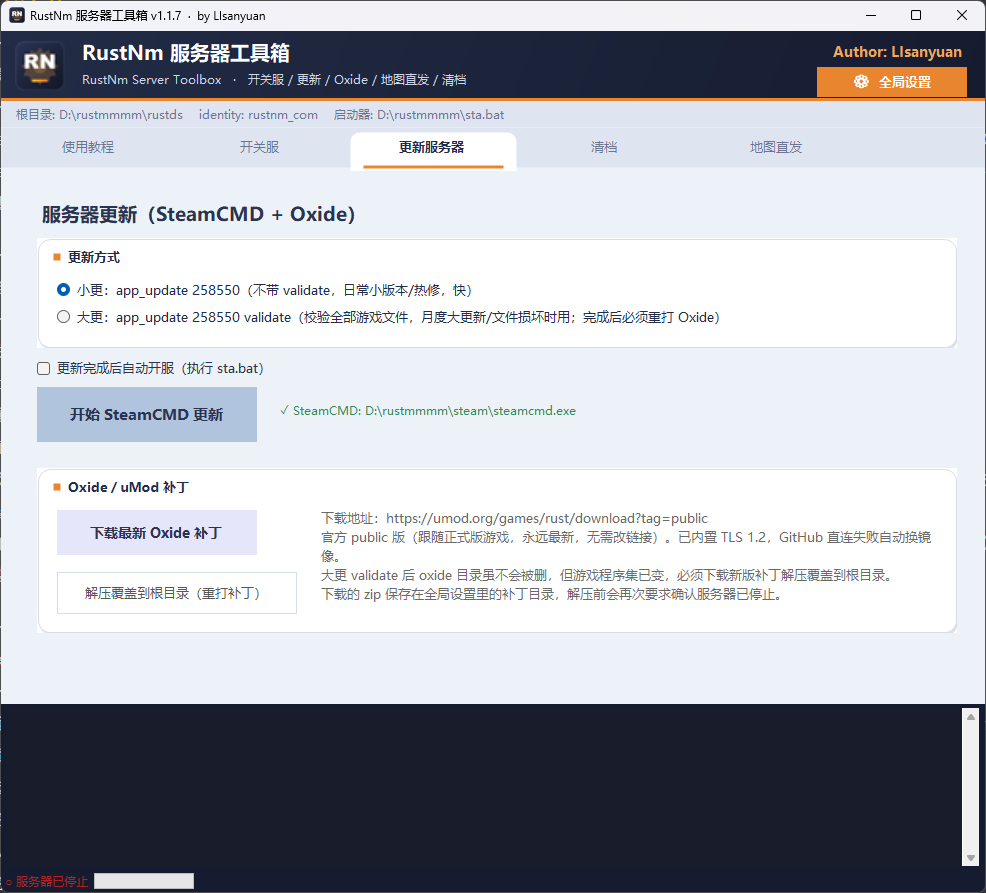
Task: Click the SteamCMD path status text
Action: (428, 411)
